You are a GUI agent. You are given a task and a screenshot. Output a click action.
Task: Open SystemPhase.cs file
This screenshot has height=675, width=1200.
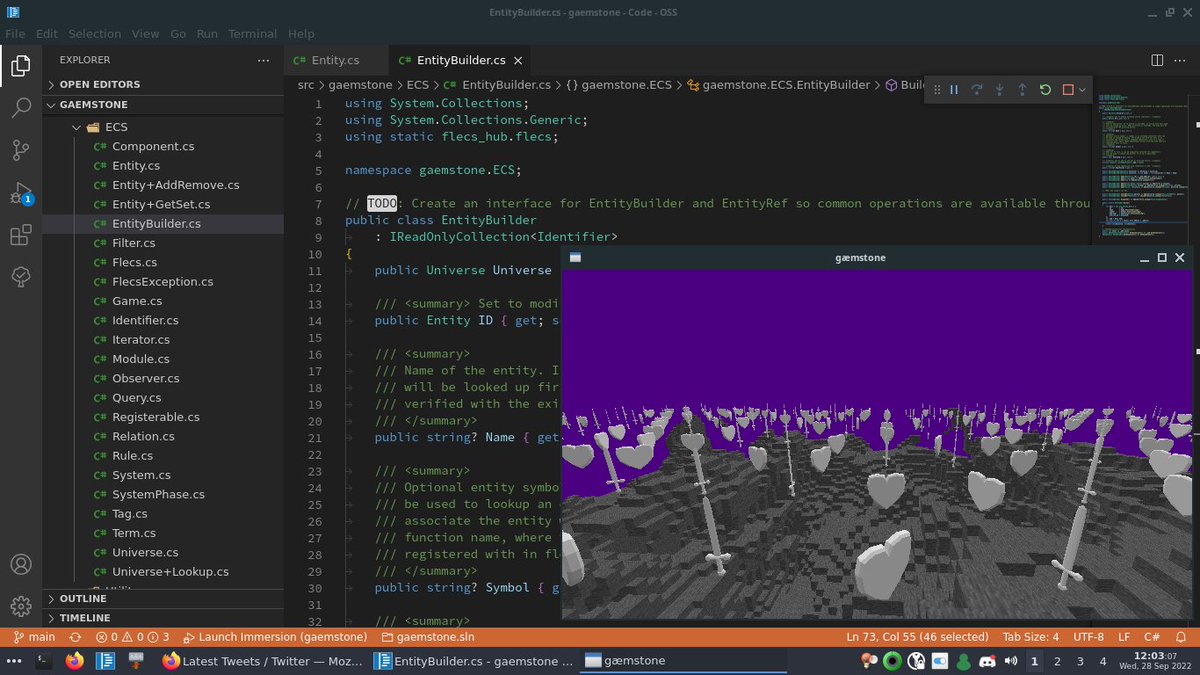click(x=158, y=494)
